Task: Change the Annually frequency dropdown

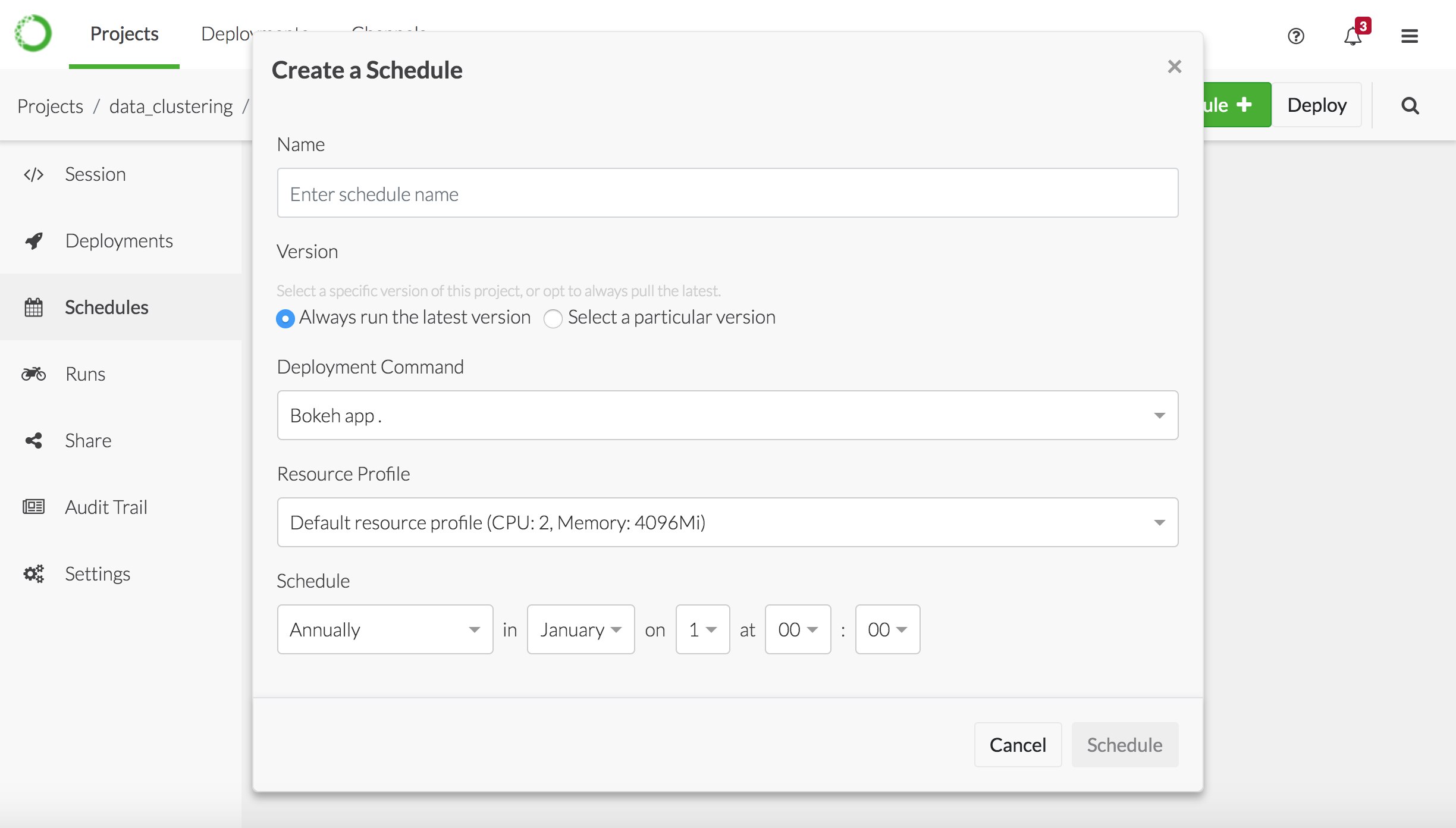Action: click(x=385, y=629)
